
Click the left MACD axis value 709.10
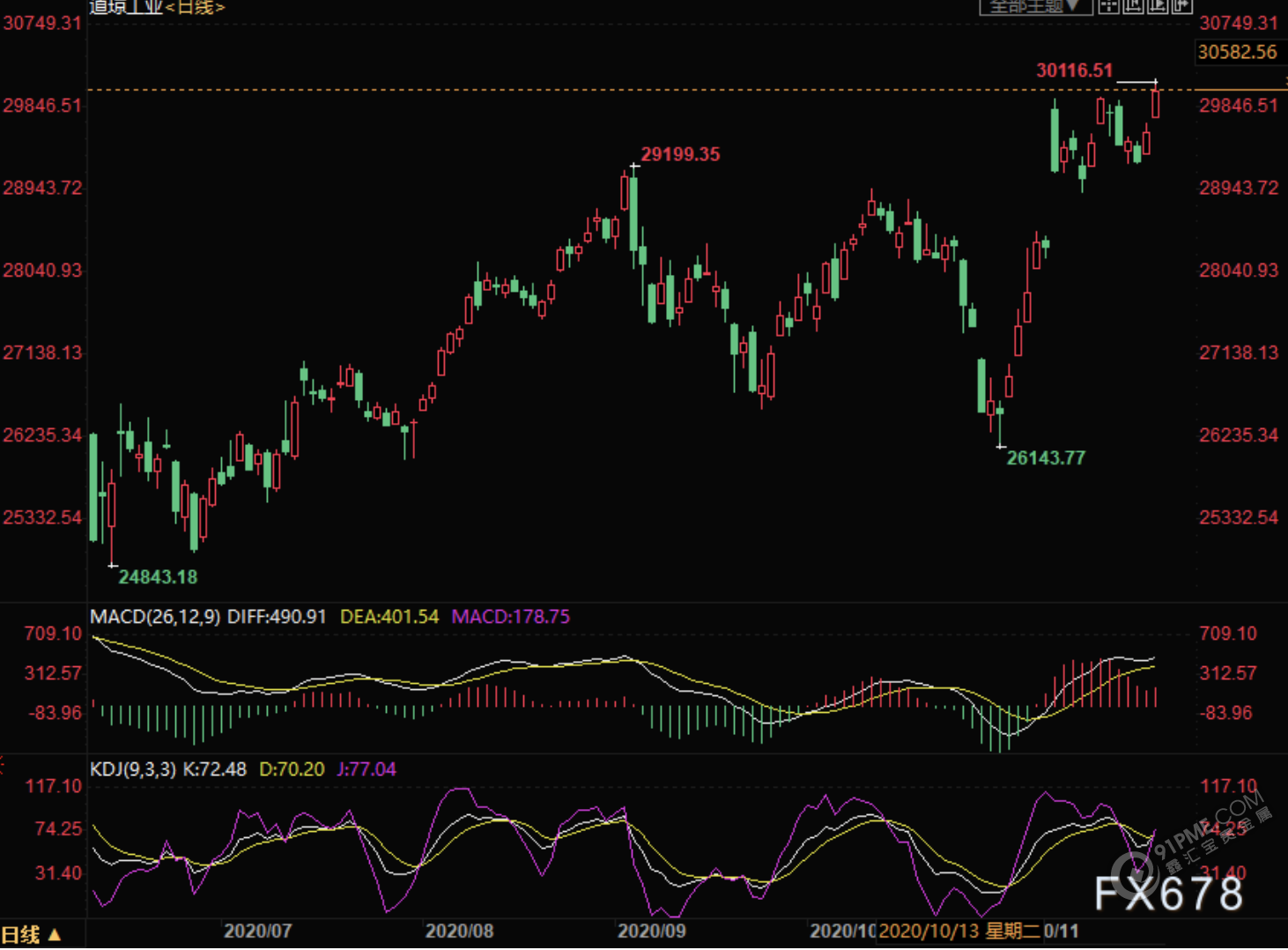53,633
